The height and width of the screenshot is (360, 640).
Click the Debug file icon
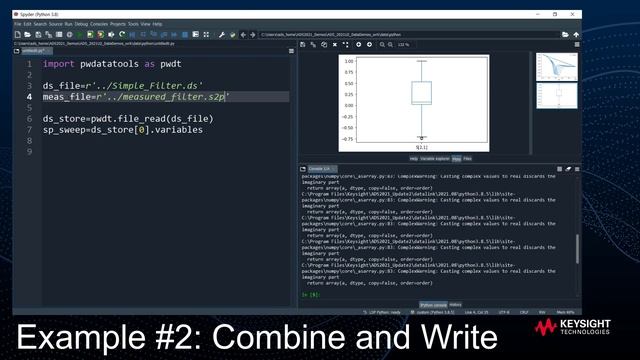pyautogui.click(x=132, y=35)
